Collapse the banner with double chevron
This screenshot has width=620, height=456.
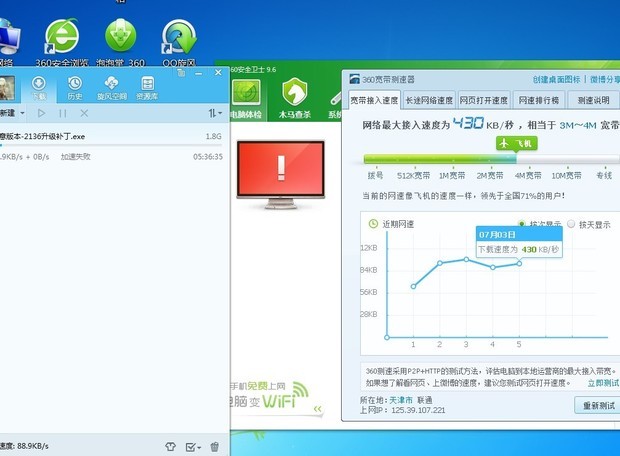pyautogui.click(x=318, y=409)
